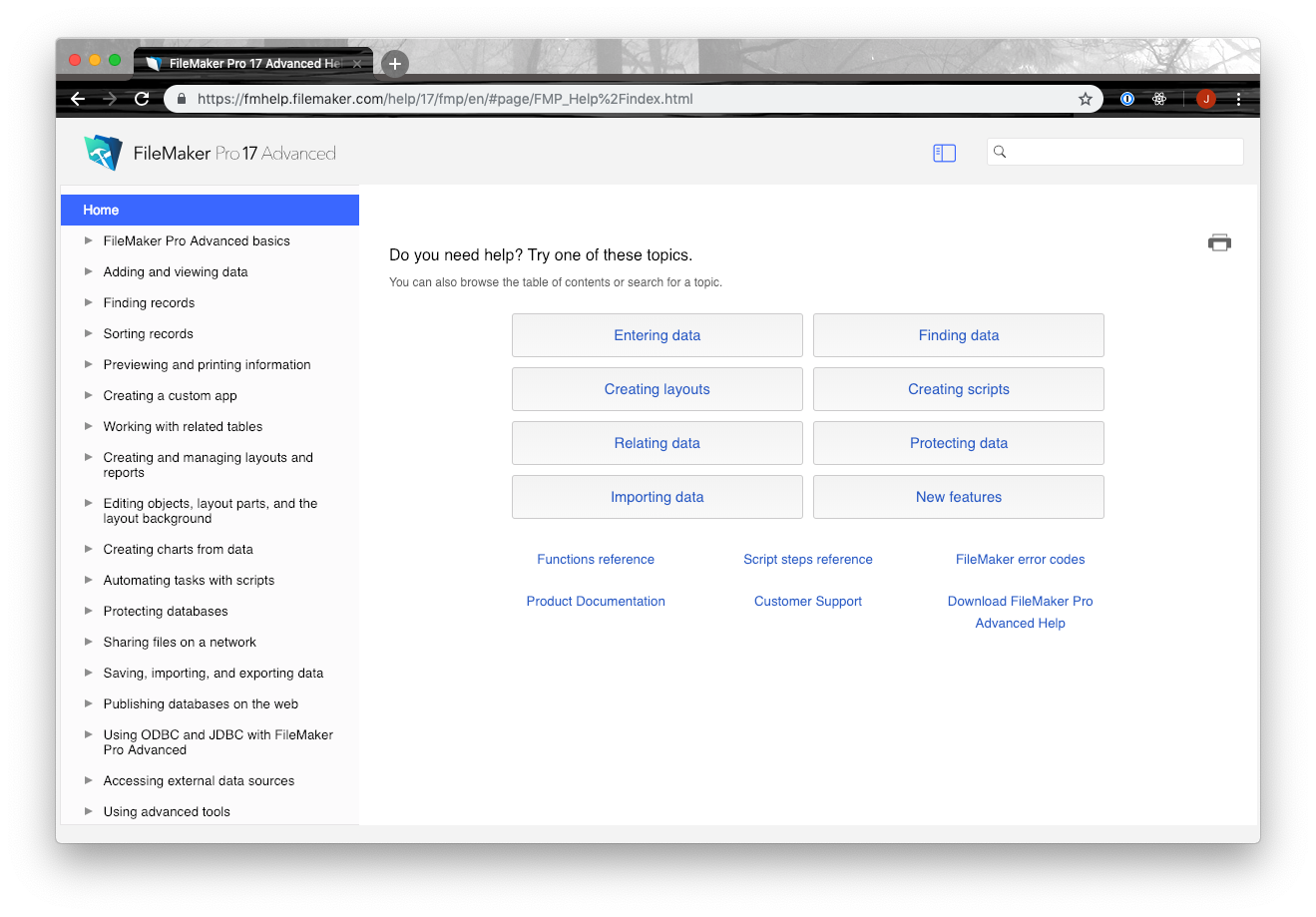Print the page with printer icon
The width and height of the screenshot is (1316, 917).
(1219, 242)
